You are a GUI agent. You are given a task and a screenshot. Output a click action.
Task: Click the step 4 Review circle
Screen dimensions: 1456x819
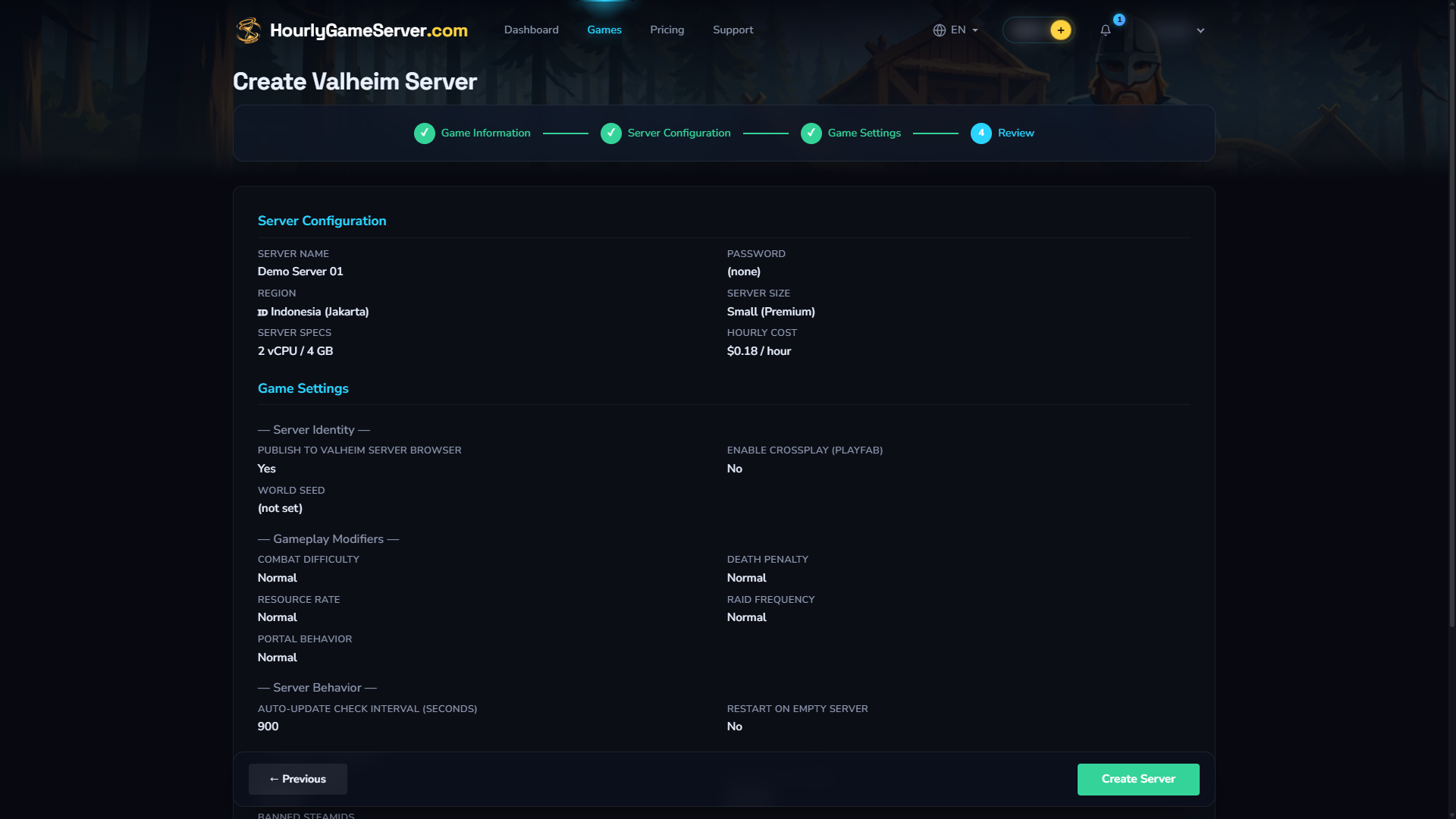(x=981, y=133)
